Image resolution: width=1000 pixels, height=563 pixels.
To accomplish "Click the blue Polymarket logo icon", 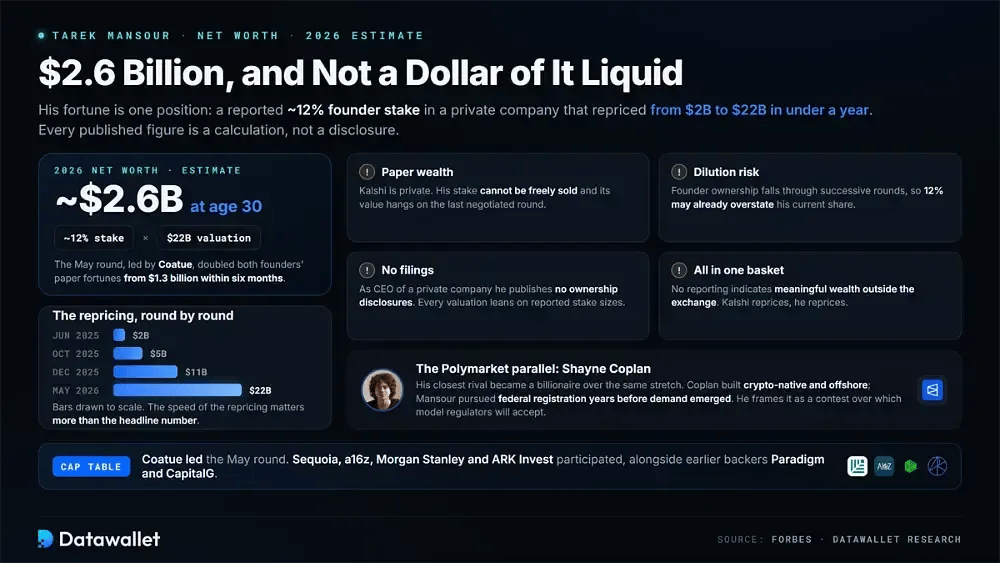I will [x=932, y=390].
